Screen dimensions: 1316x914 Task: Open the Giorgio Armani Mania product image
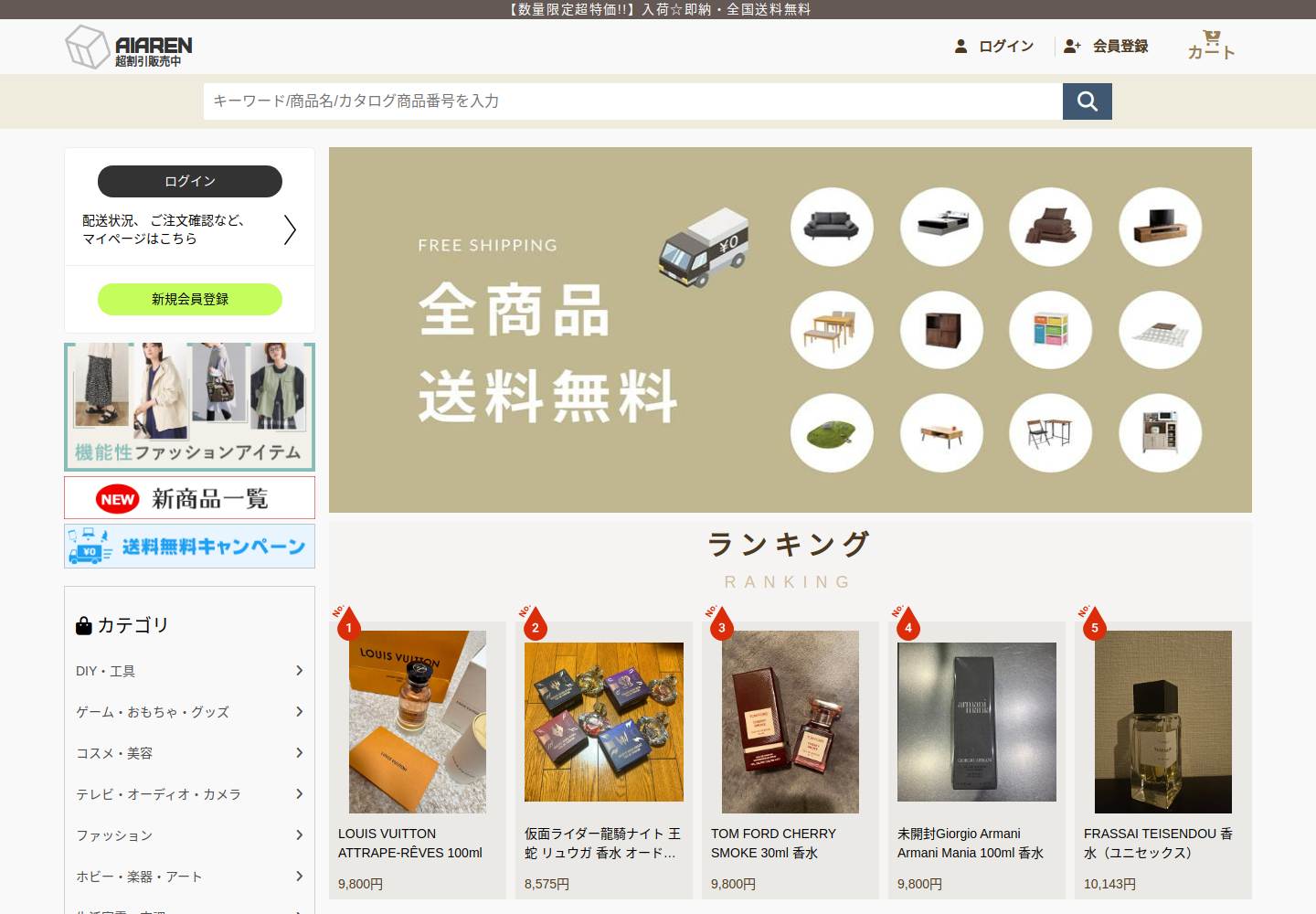tap(977, 722)
